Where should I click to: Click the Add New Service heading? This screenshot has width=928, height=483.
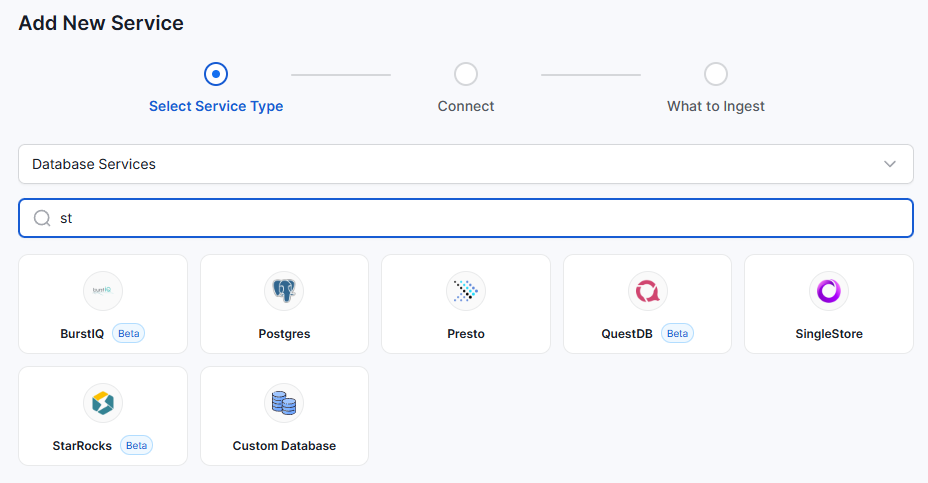click(101, 23)
